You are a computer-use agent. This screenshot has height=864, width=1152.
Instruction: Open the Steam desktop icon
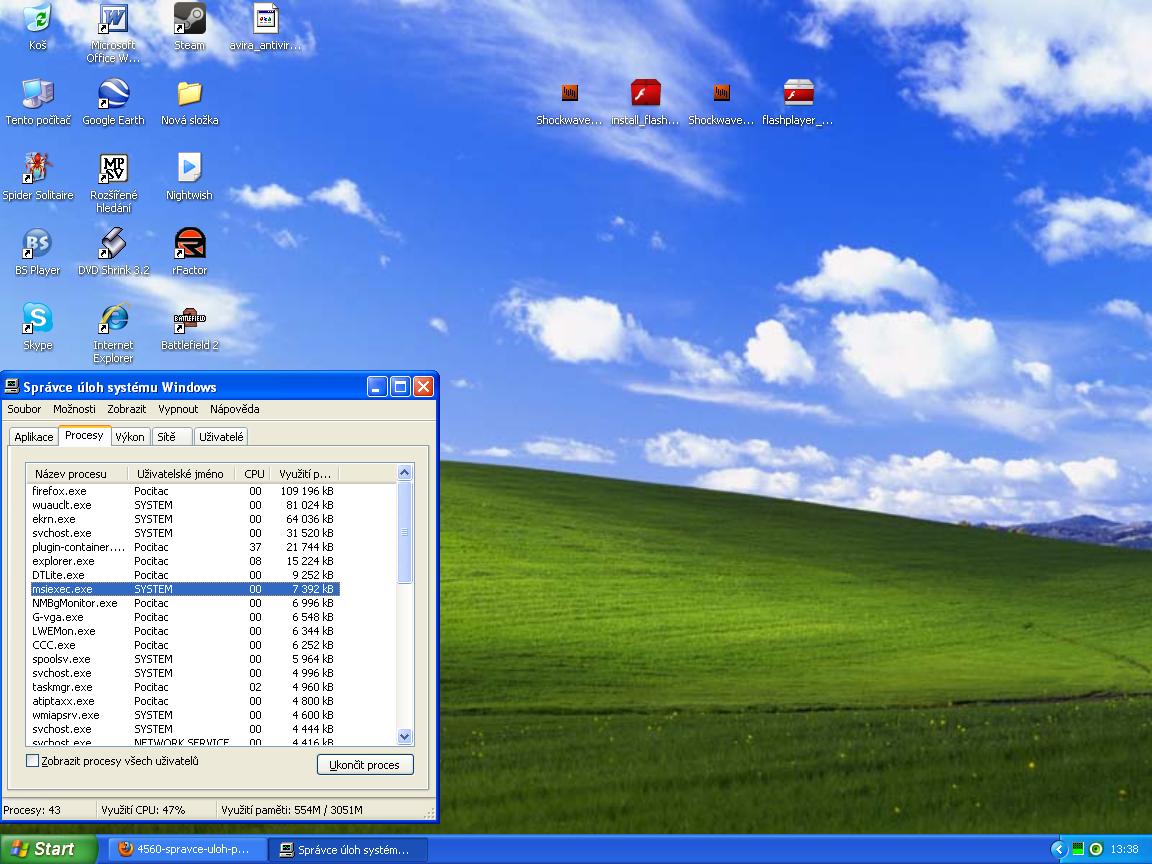189,20
